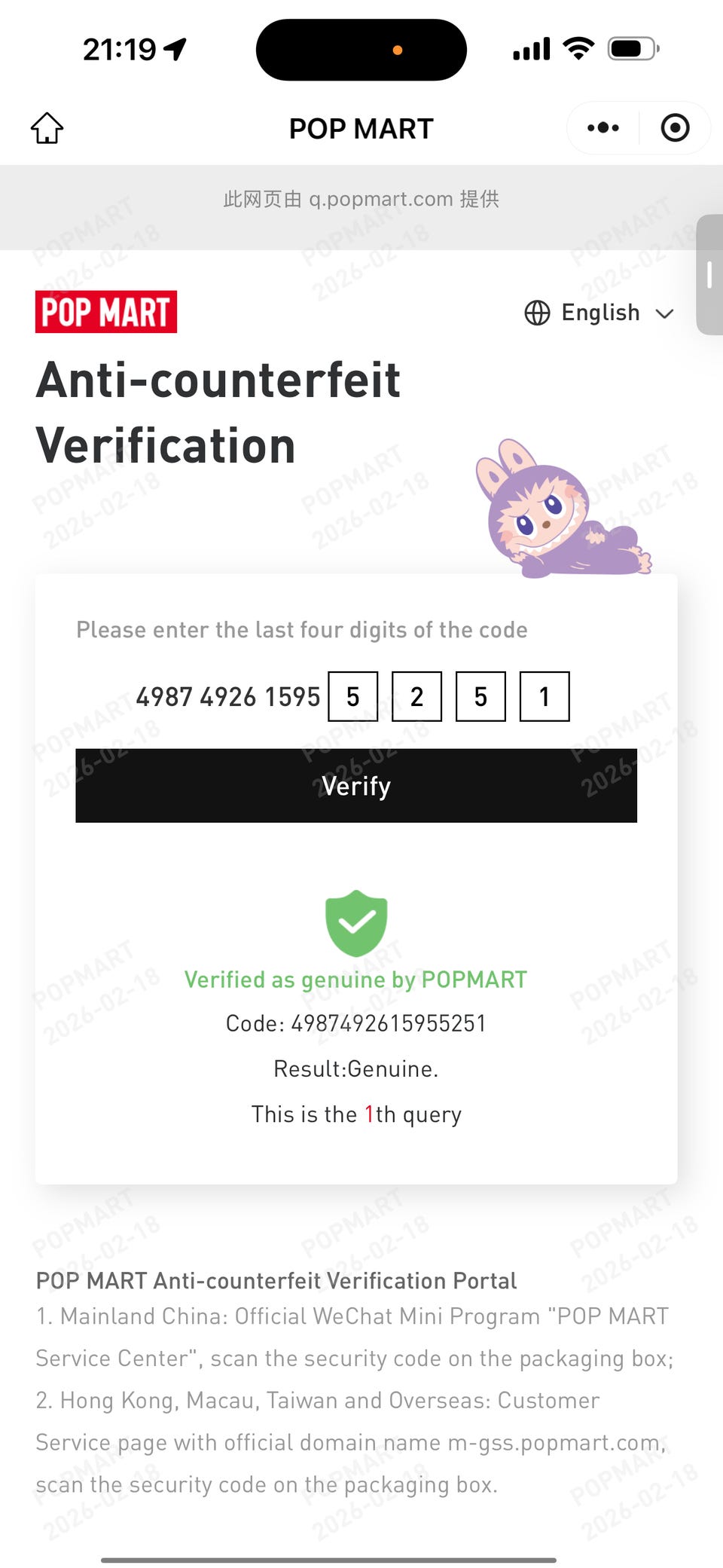Tap the side scroll handle
The width and height of the screenshot is (723, 1568).
pos(709,275)
